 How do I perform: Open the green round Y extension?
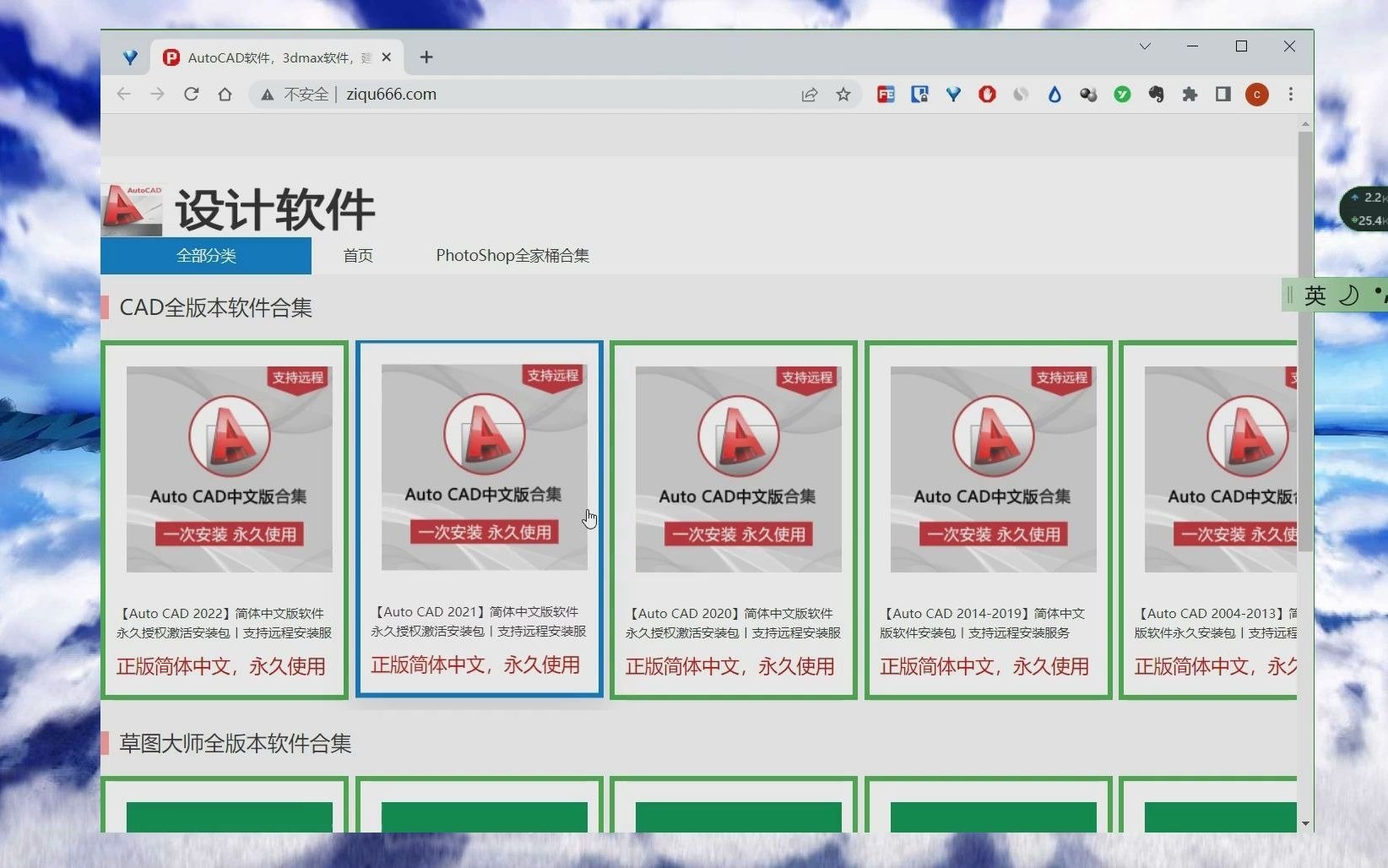pos(1122,95)
